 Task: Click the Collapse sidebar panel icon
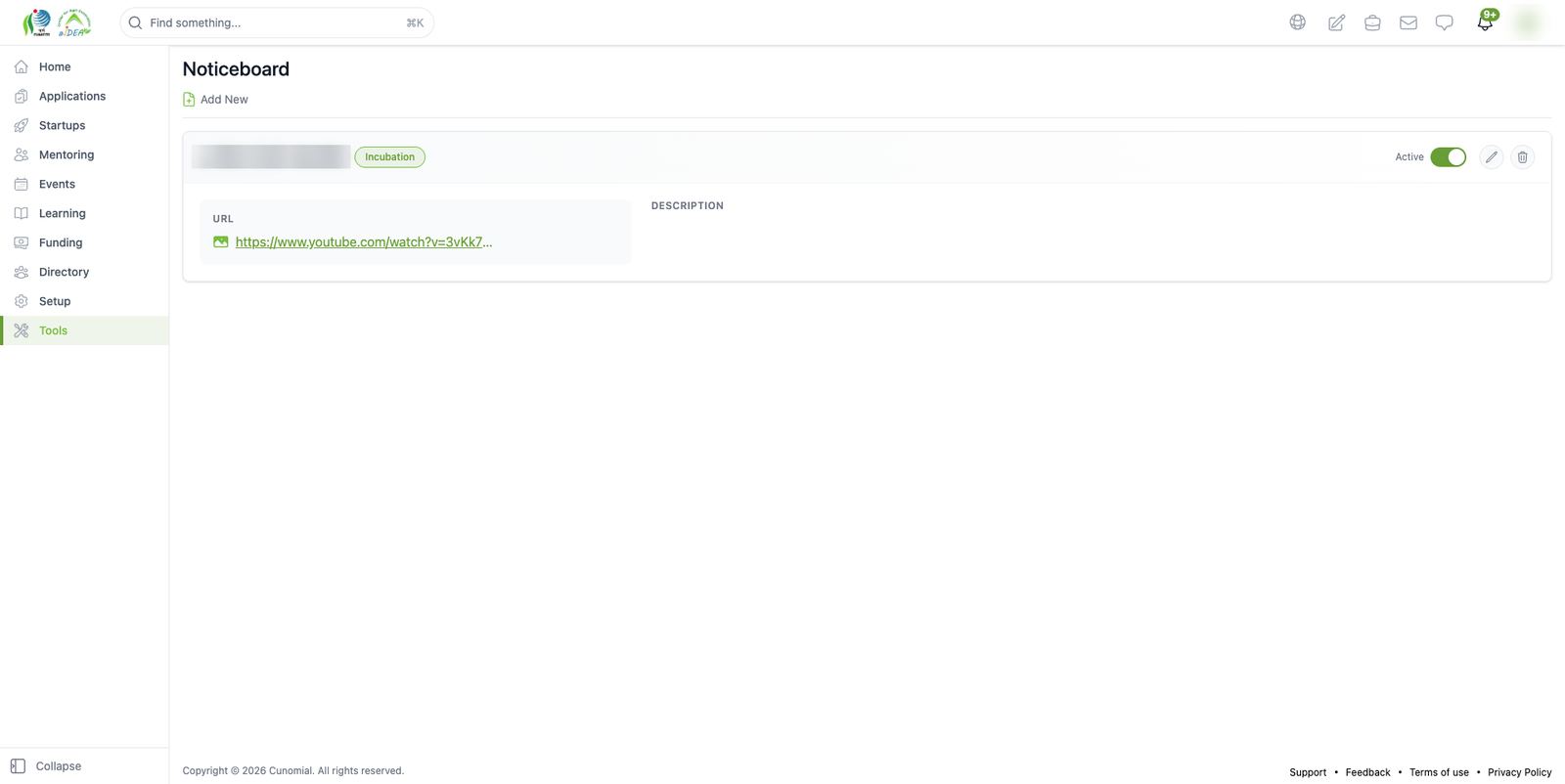coord(18,766)
